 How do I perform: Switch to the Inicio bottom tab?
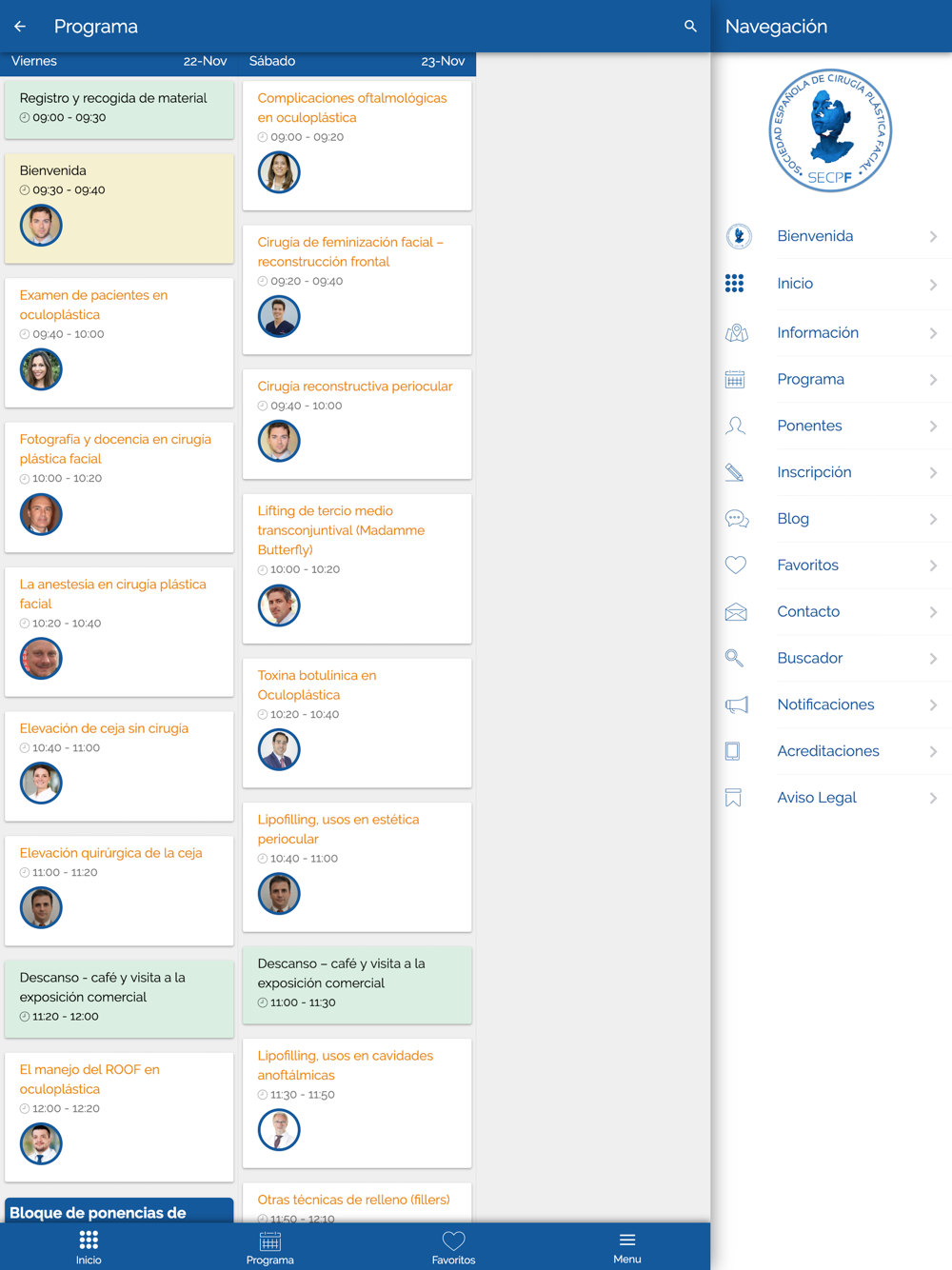pos(89,1246)
